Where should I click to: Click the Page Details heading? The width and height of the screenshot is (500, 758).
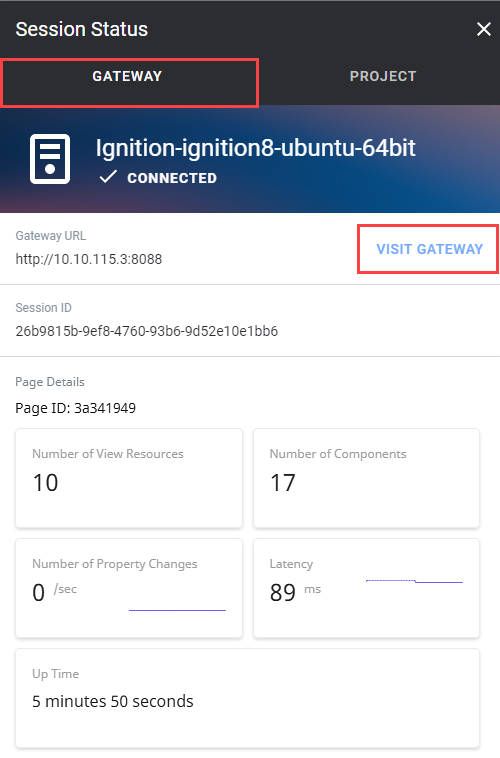tap(50, 382)
